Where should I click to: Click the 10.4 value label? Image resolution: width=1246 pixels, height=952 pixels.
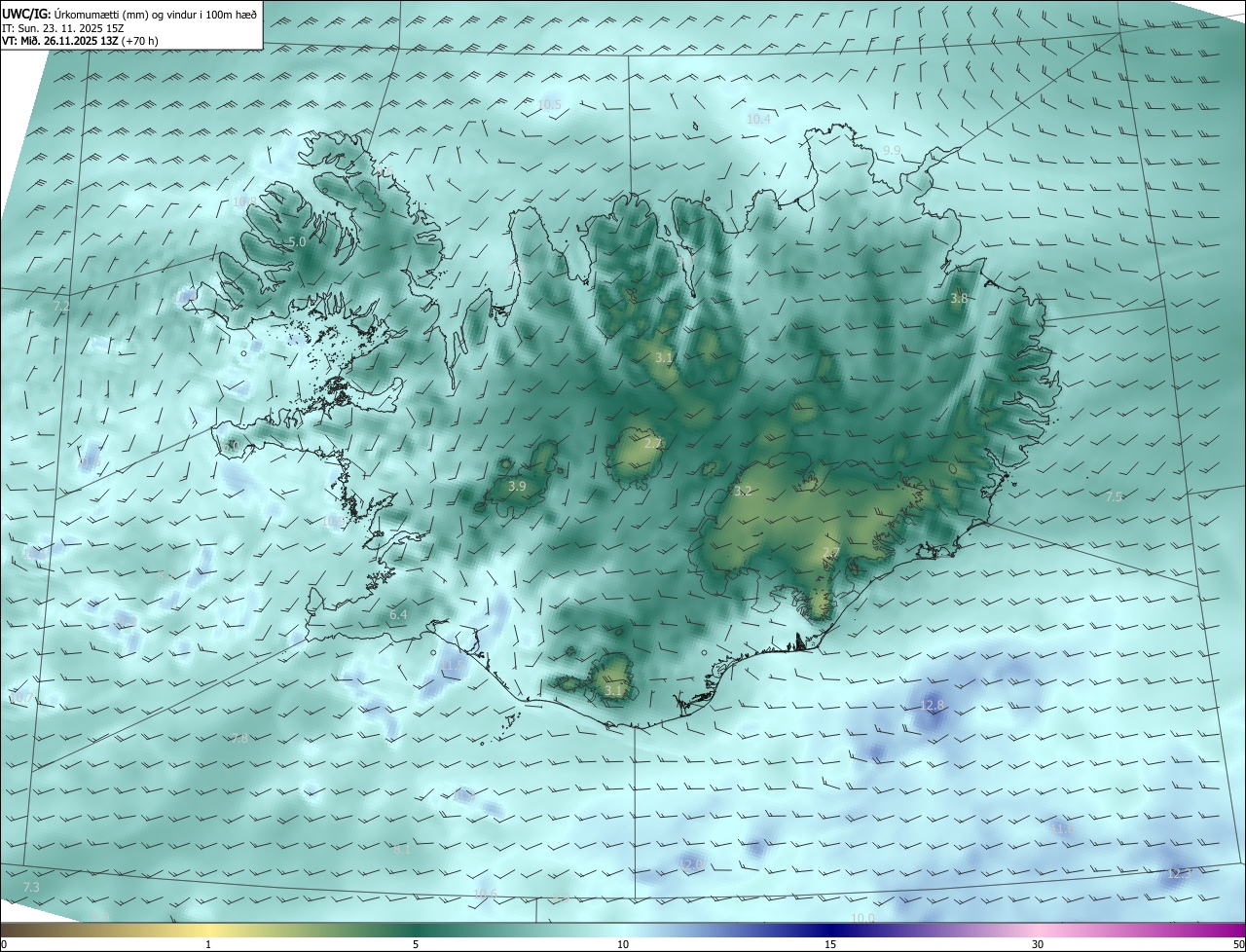point(758,119)
